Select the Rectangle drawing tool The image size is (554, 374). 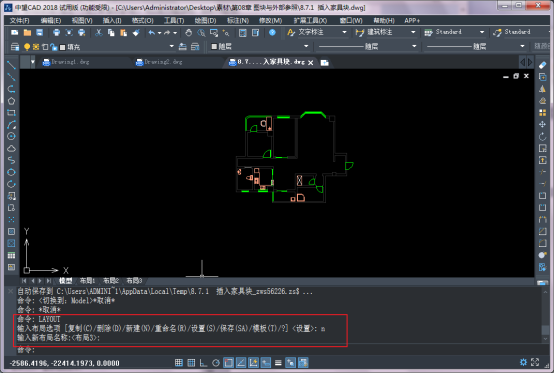11,113
